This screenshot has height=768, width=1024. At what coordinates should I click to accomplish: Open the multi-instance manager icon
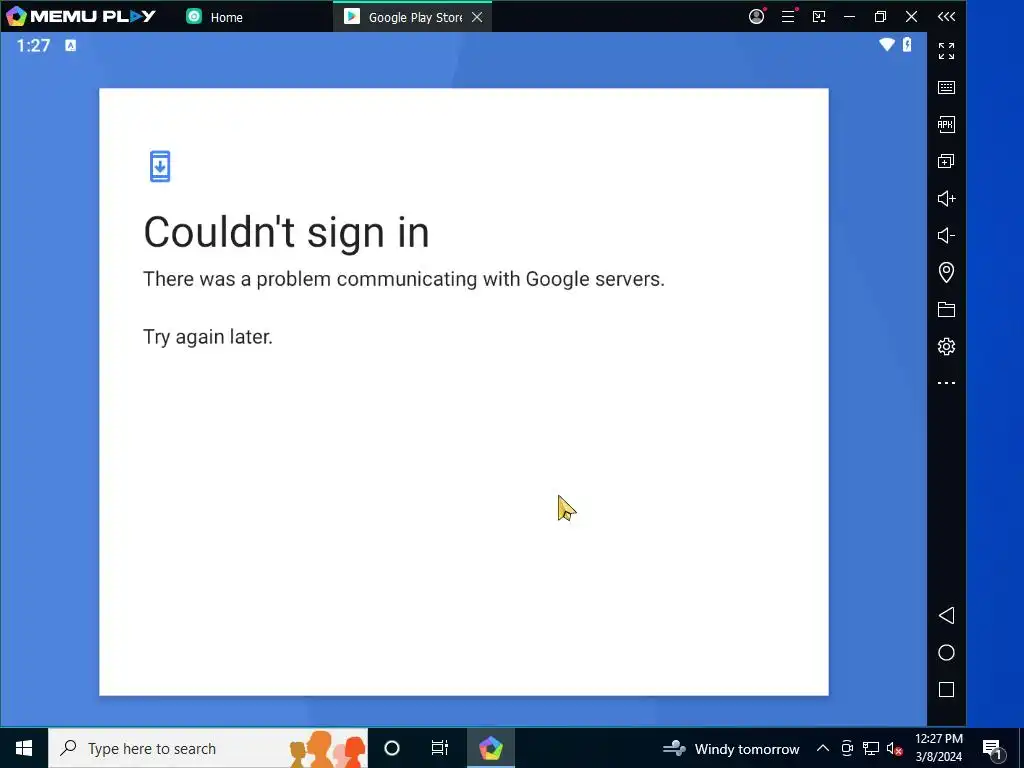(946, 161)
